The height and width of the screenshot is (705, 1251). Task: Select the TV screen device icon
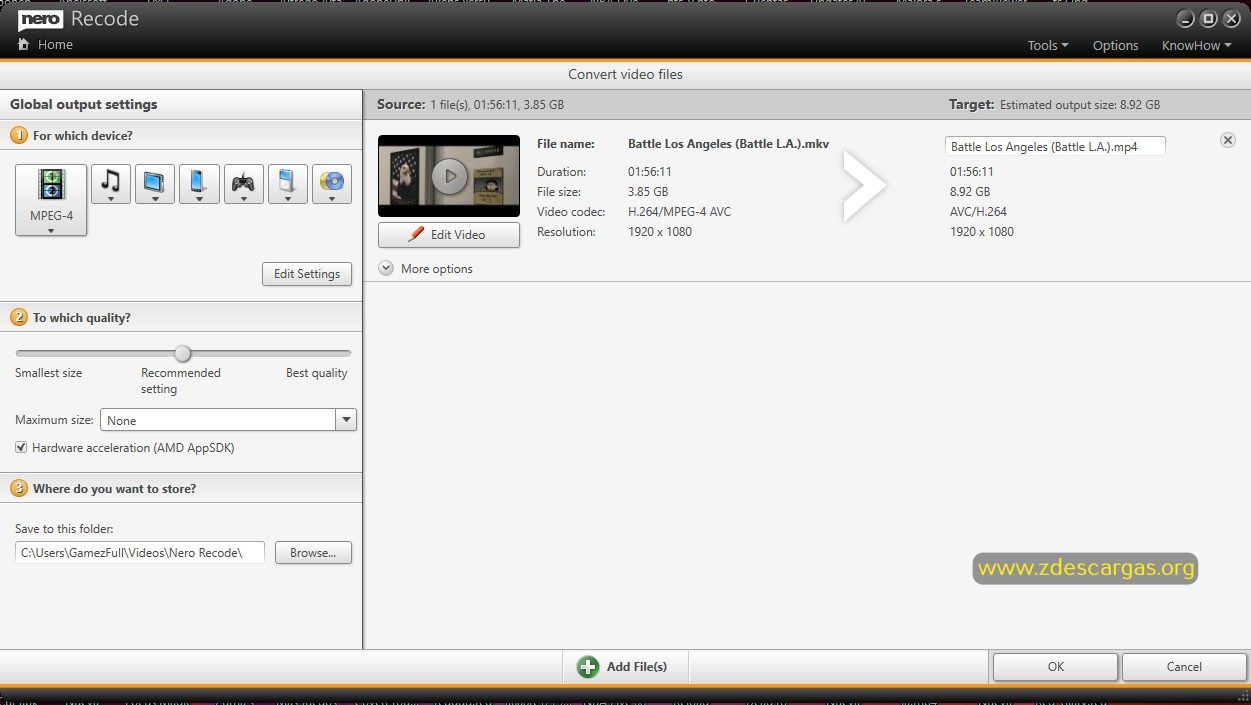[x=155, y=184]
